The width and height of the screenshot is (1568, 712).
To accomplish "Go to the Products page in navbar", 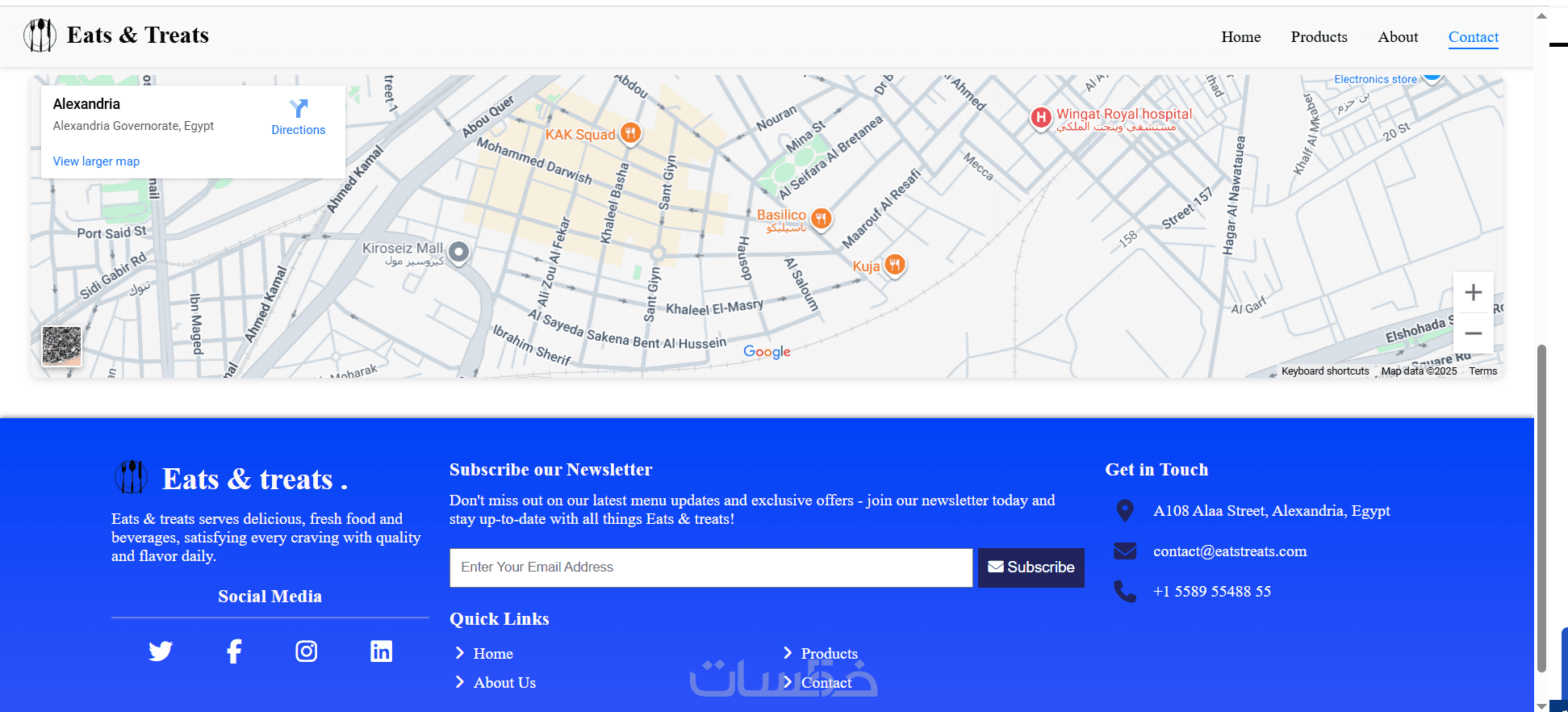I will tap(1319, 37).
